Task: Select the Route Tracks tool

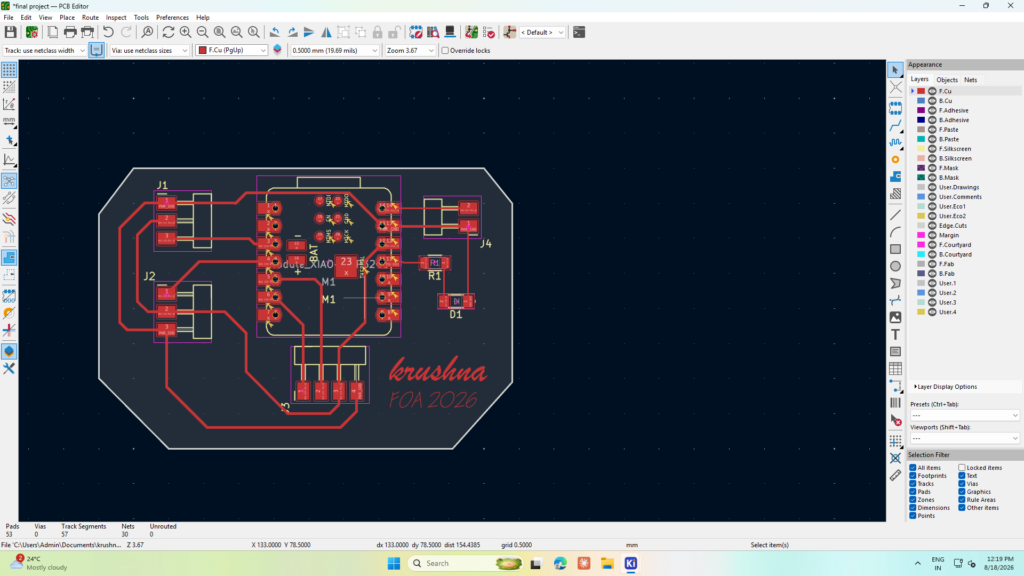Action: (x=895, y=125)
